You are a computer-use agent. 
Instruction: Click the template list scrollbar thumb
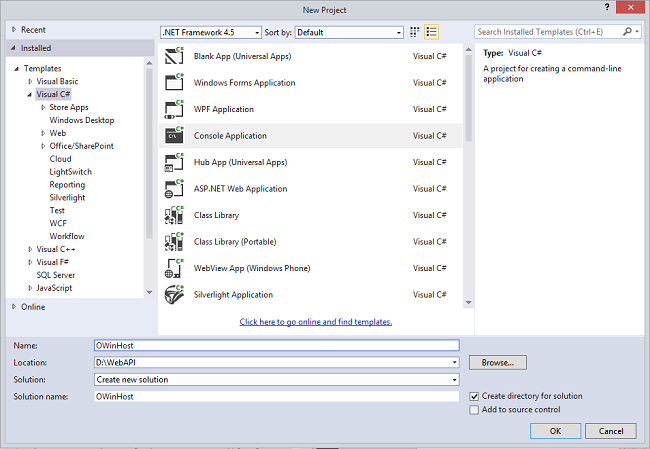pyautogui.click(x=468, y=98)
